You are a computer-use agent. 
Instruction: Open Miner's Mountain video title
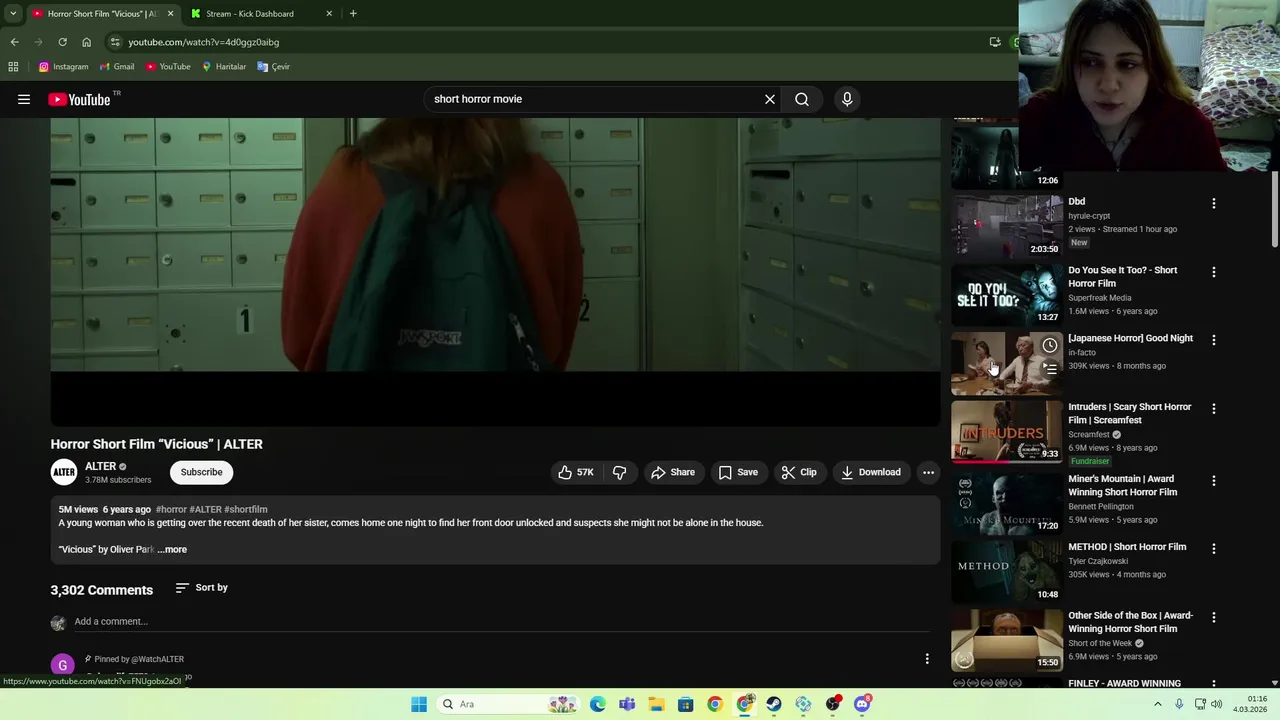1122,485
